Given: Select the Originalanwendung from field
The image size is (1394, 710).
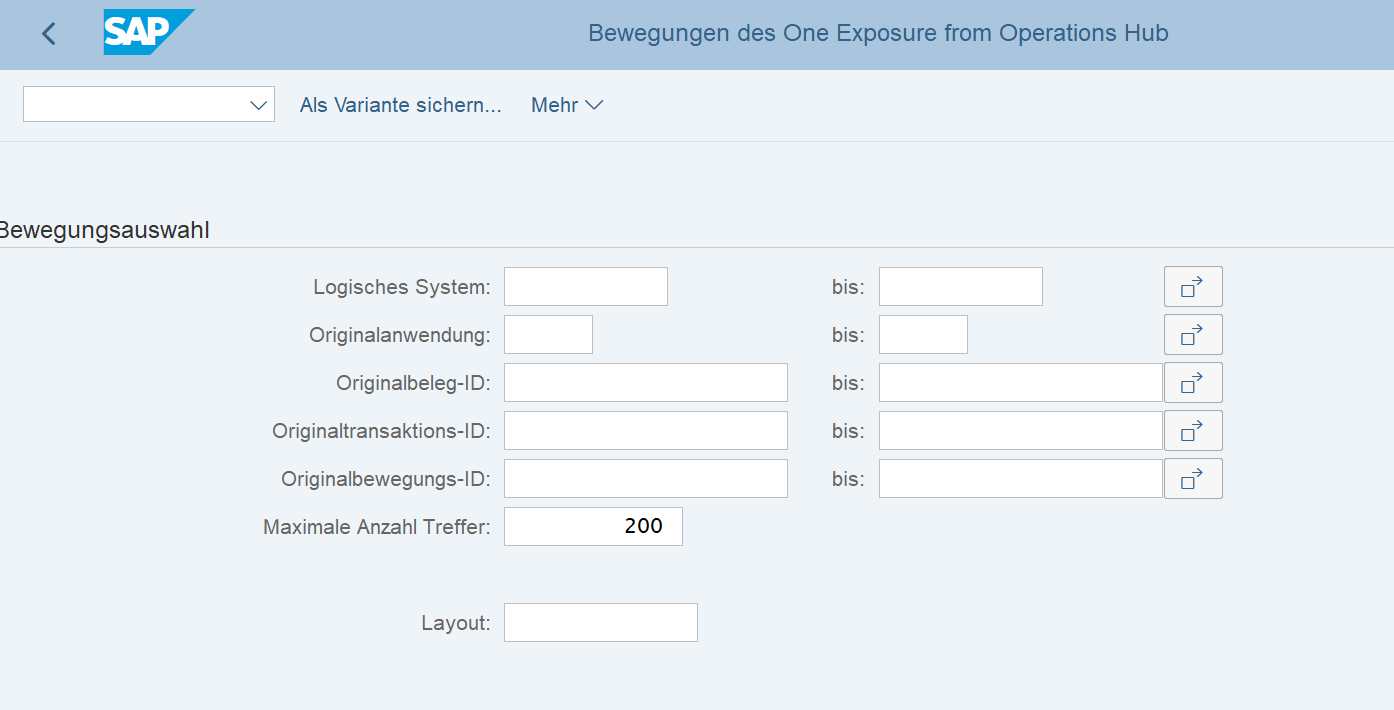Looking at the screenshot, I should click(548, 335).
